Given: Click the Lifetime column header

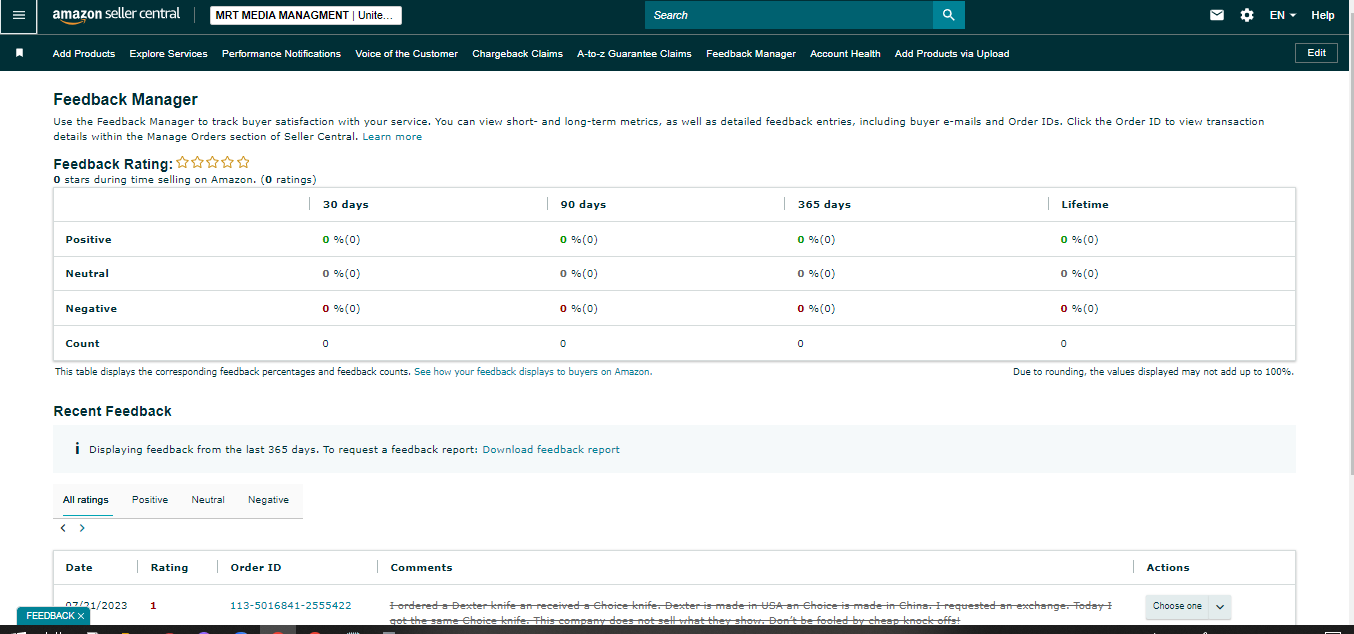Looking at the screenshot, I should pyautogui.click(x=1085, y=204).
